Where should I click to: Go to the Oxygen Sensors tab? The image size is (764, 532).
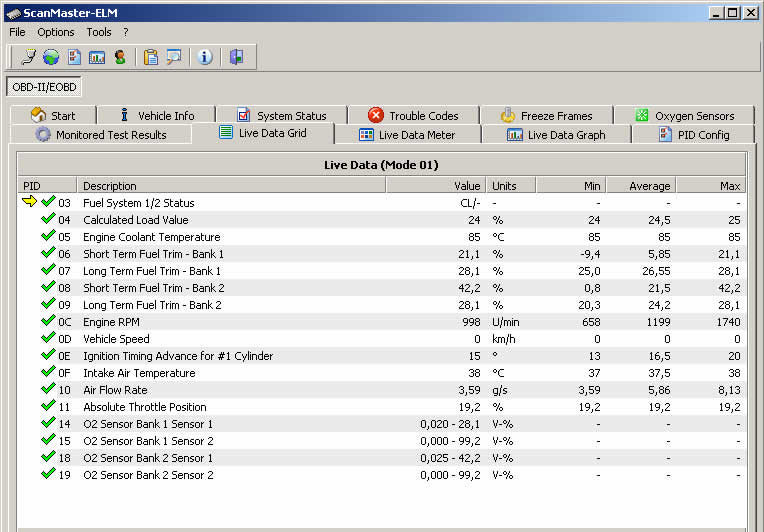[x=684, y=116]
